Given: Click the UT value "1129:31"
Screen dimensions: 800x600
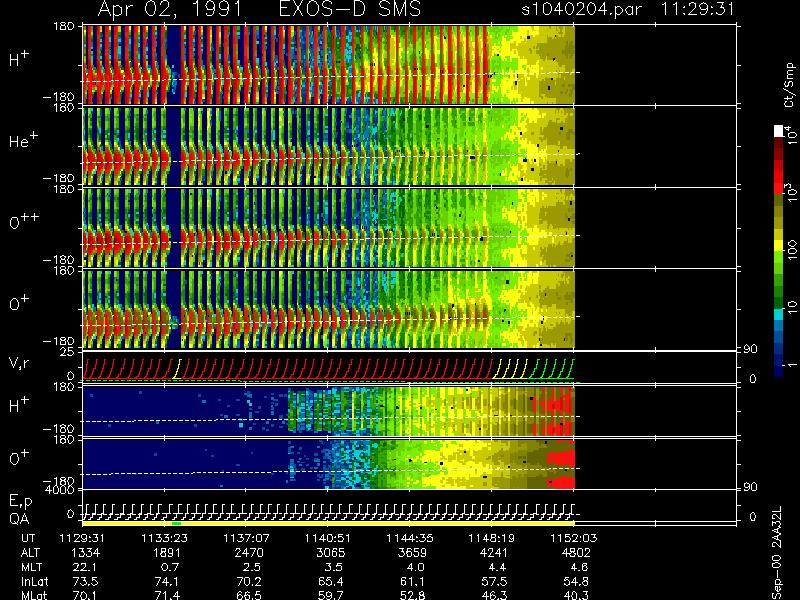Looking at the screenshot, I should [x=83, y=538].
